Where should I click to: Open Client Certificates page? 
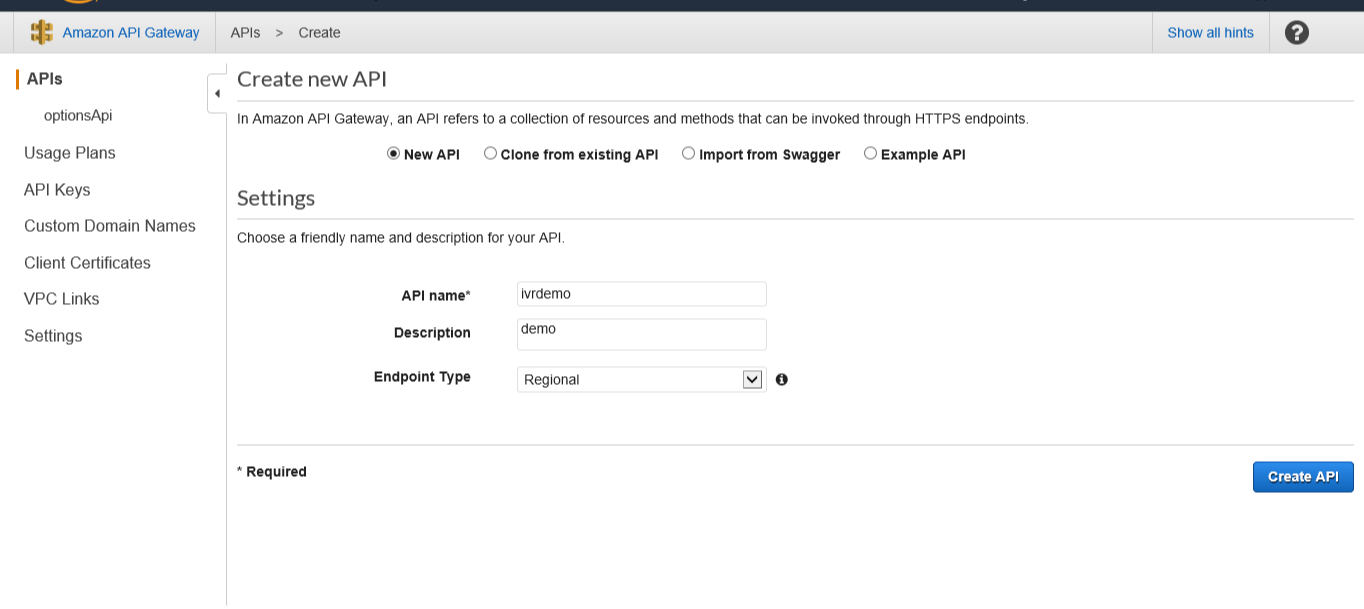[87, 263]
